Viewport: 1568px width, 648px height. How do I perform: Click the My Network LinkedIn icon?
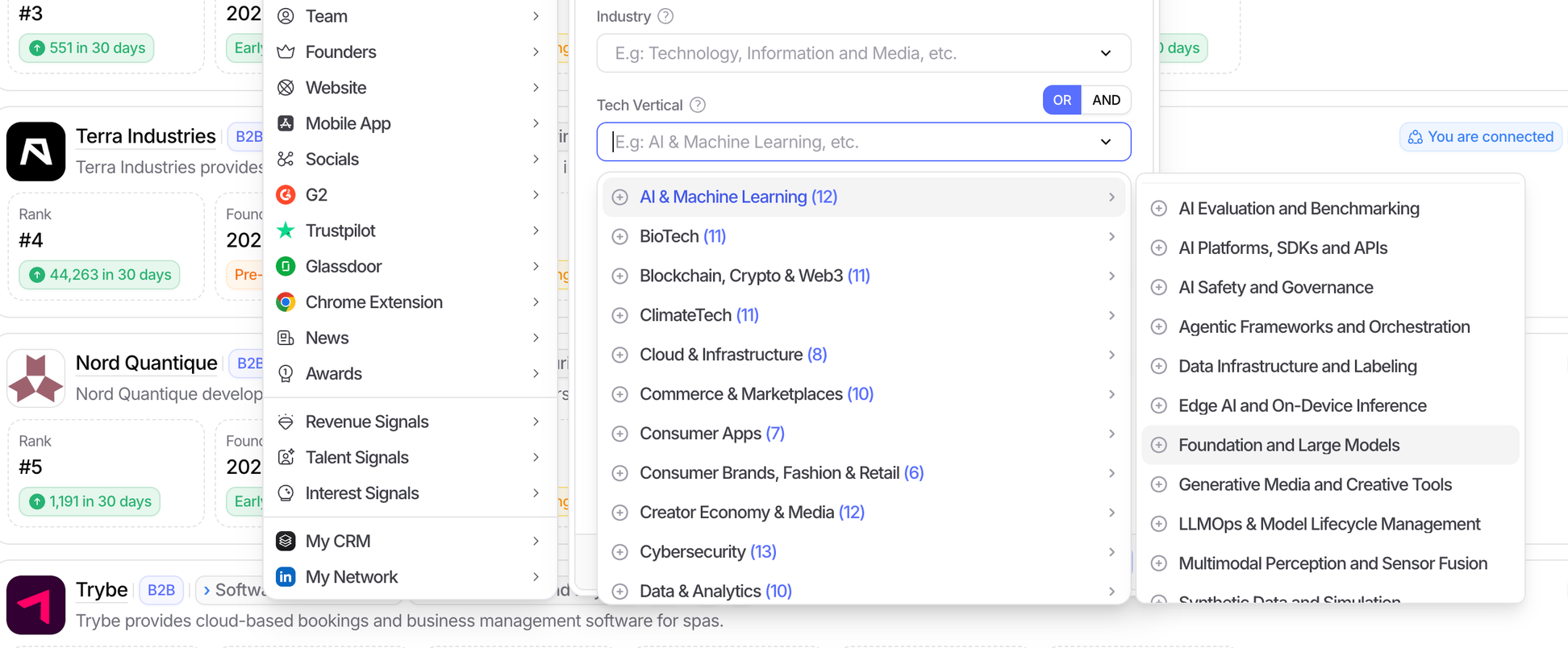[286, 577]
